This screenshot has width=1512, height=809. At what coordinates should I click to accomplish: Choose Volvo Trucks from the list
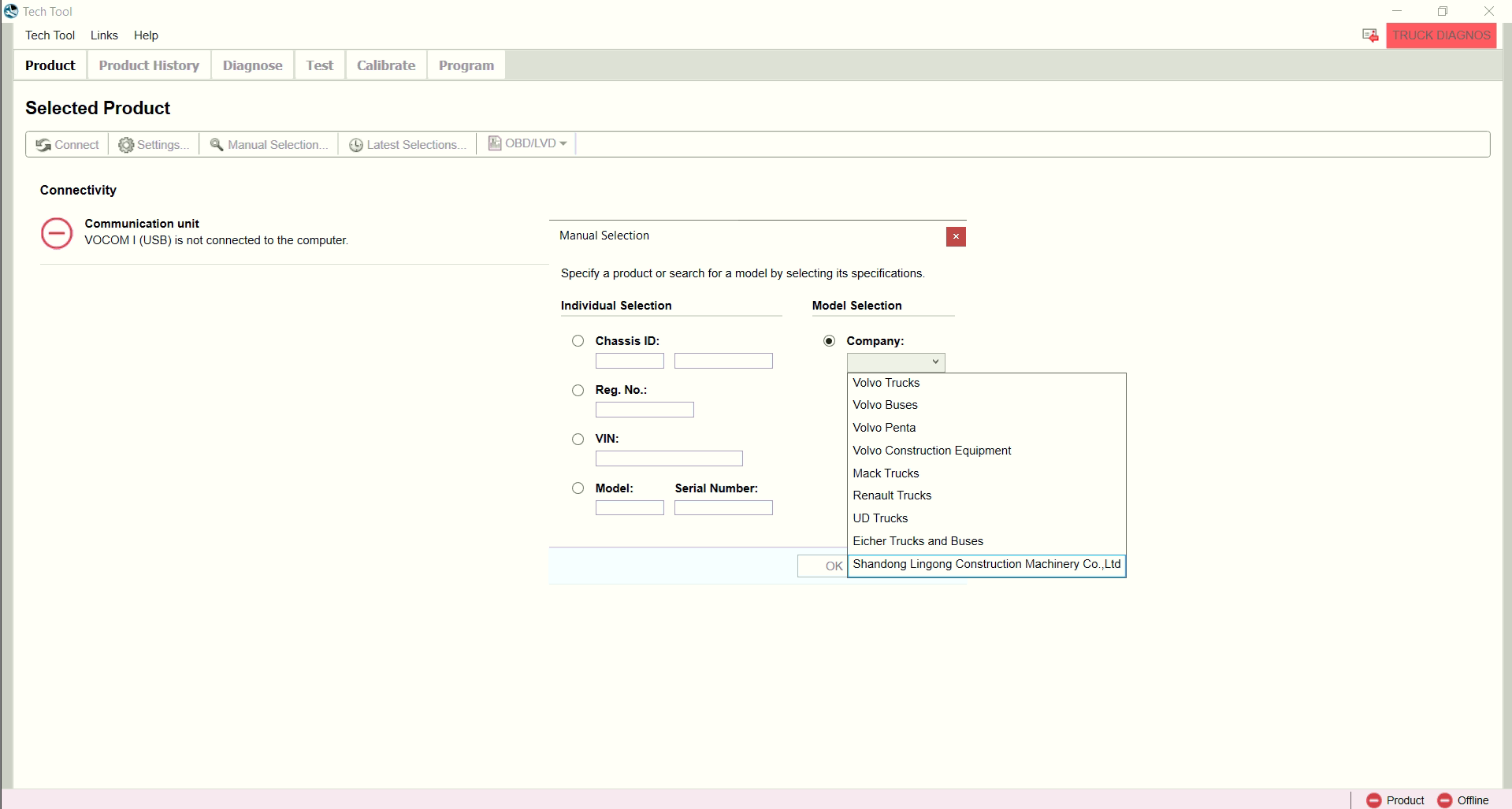coord(986,383)
